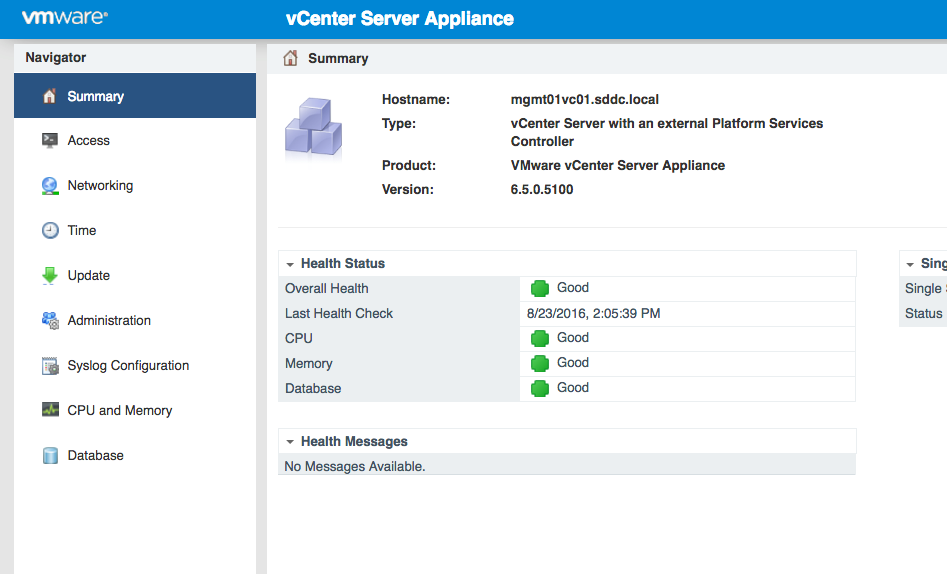Open the Summary navigator item
The image size is (947, 574).
pyautogui.click(x=135, y=95)
